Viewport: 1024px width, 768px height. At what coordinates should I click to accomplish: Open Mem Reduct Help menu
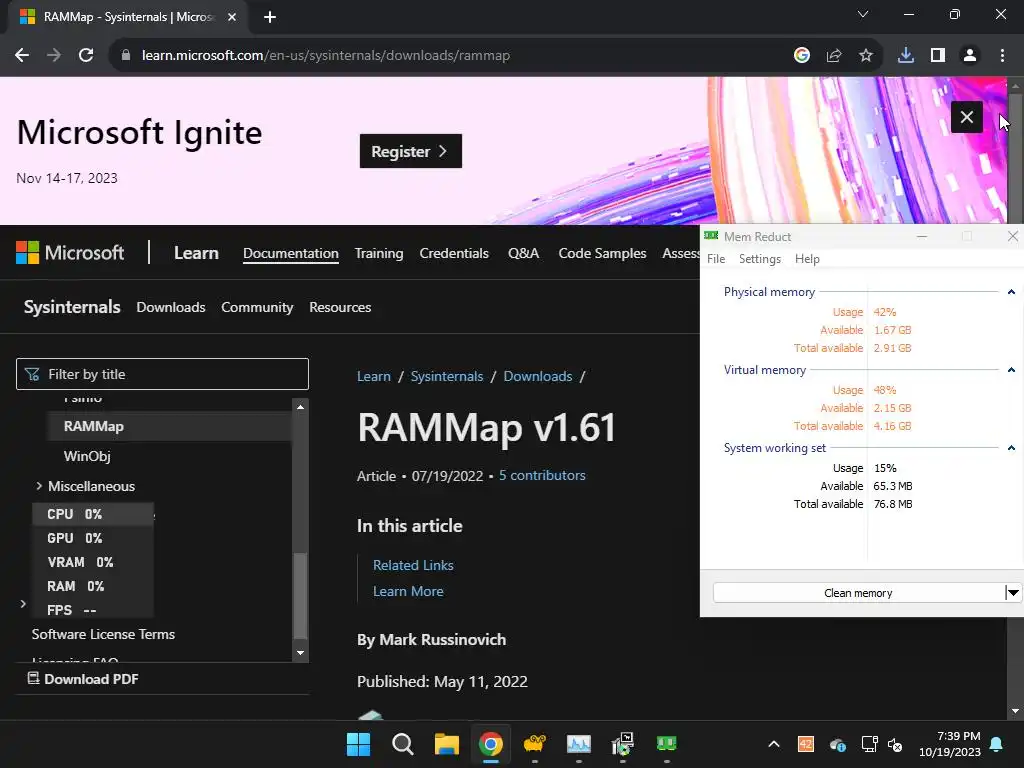(807, 259)
